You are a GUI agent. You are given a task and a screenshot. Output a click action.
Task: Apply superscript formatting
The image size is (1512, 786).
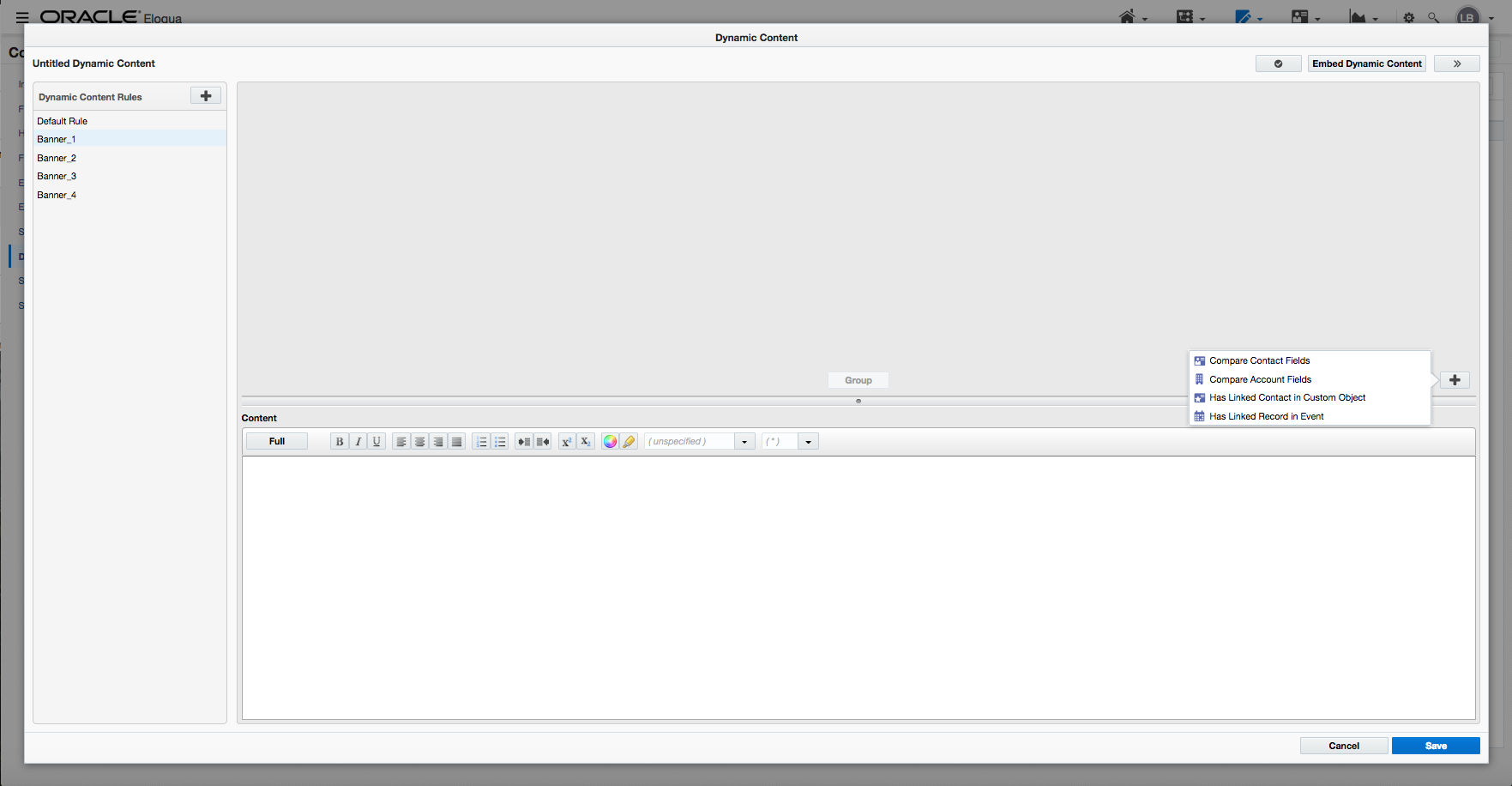(566, 441)
